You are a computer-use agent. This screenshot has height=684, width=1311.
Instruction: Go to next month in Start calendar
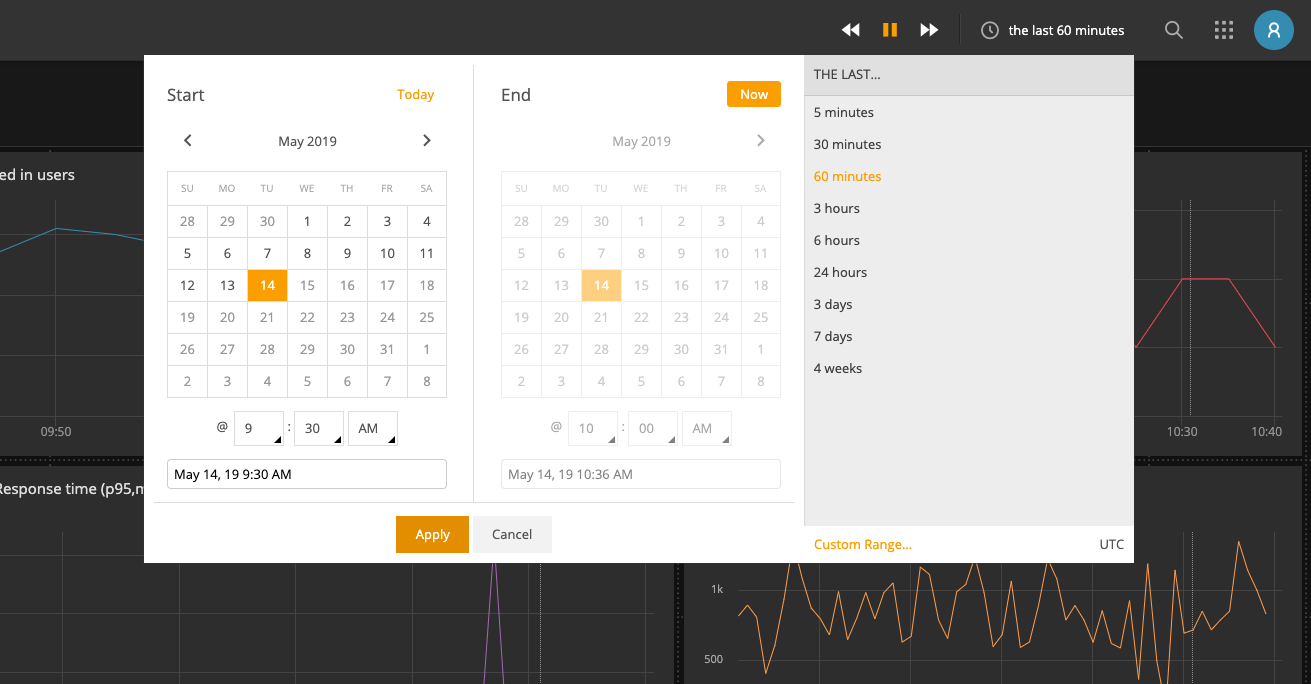426,140
